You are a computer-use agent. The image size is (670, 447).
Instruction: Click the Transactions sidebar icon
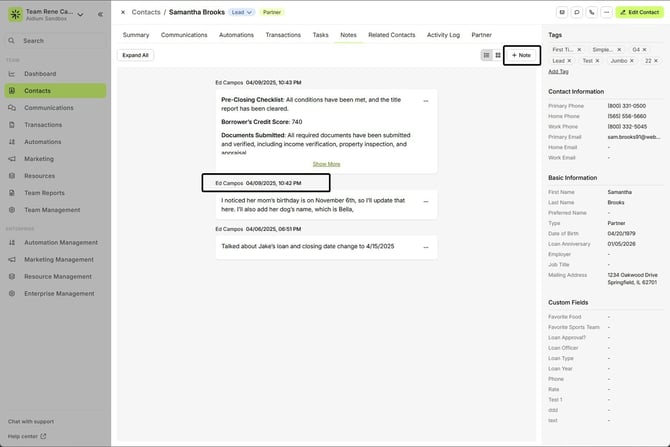coord(12,125)
